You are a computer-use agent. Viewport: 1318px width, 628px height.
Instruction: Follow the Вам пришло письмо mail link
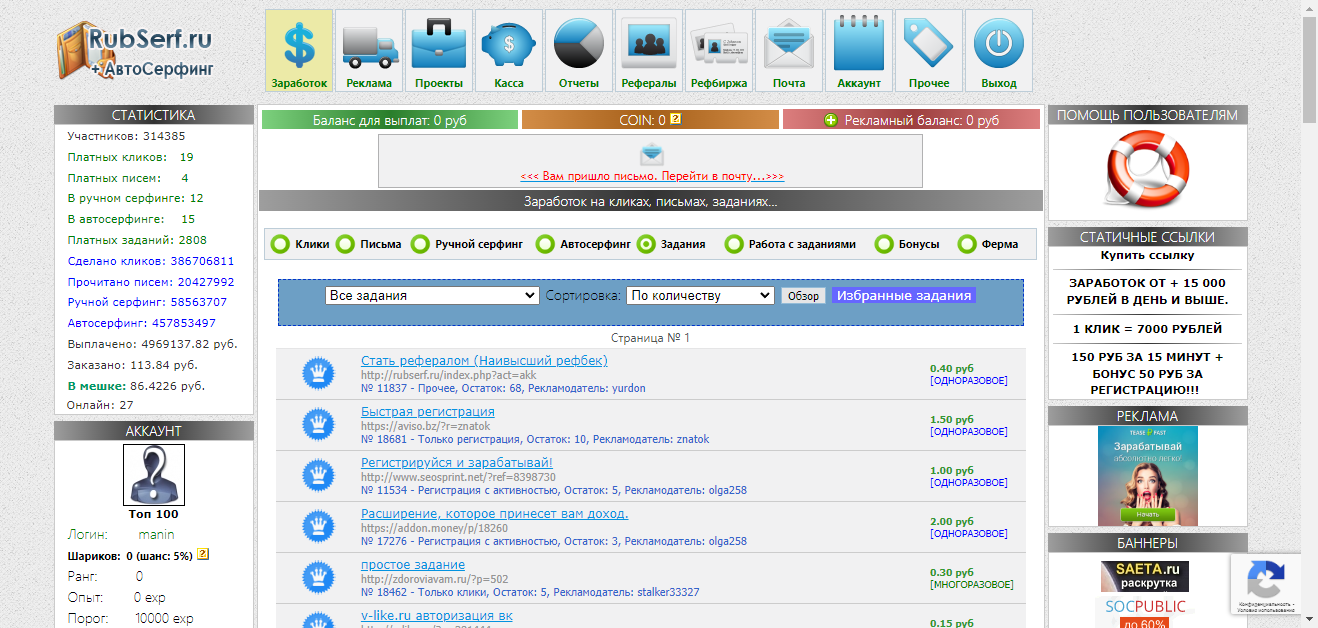click(652, 176)
